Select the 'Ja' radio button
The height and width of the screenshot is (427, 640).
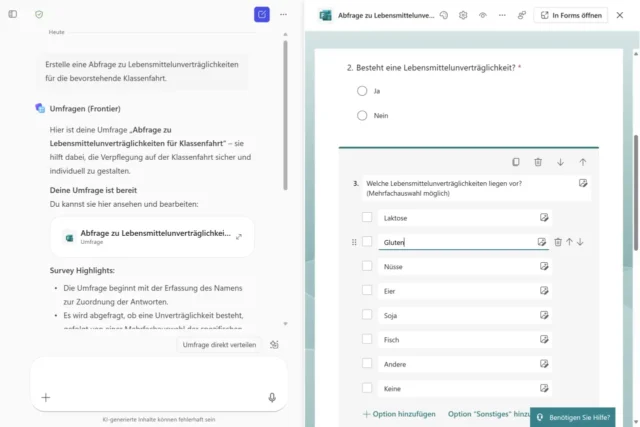(362, 90)
